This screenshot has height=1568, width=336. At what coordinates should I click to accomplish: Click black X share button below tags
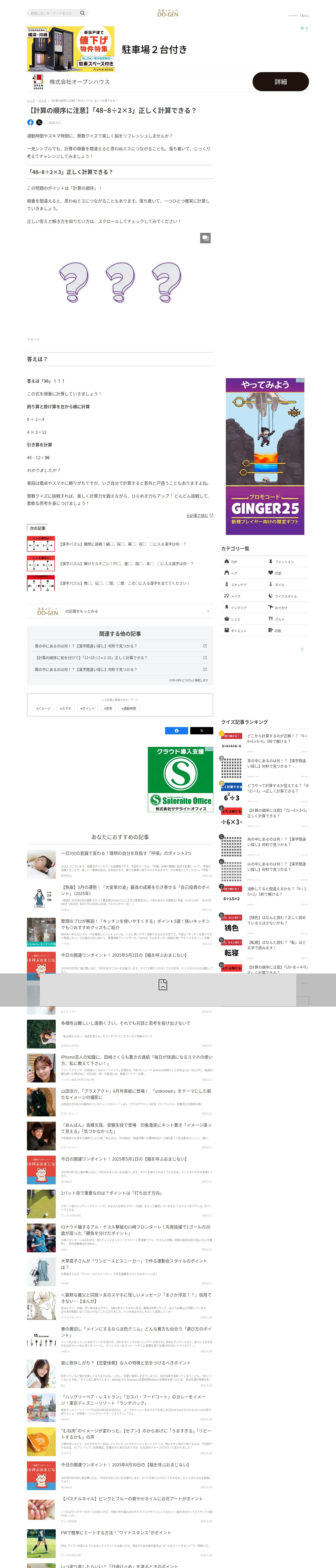coord(201,730)
